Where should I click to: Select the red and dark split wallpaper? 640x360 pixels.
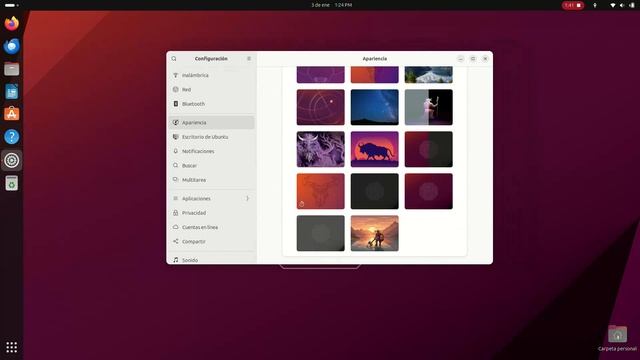(429, 149)
